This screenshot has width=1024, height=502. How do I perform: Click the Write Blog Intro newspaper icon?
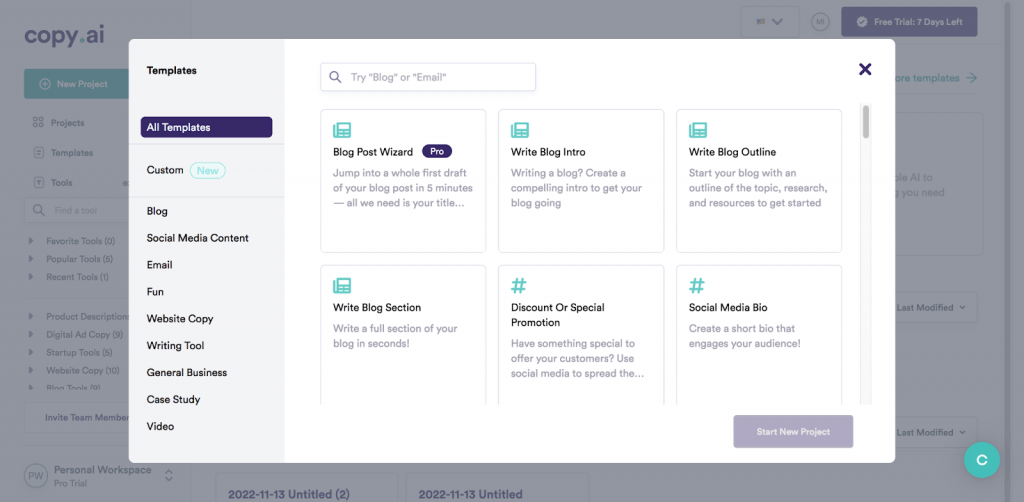pyautogui.click(x=520, y=130)
